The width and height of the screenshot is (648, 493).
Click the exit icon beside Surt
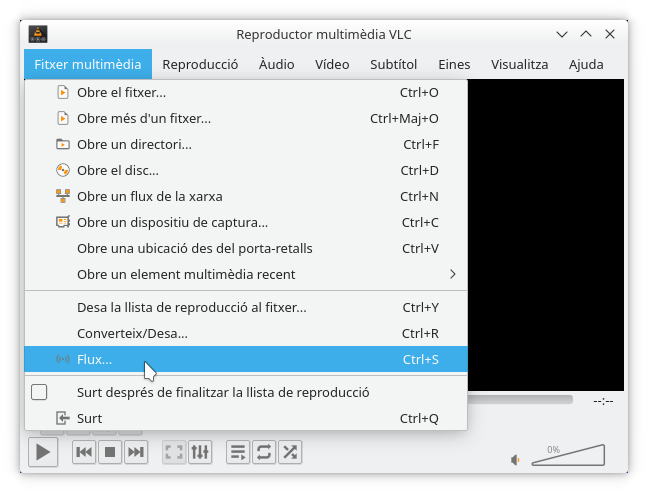point(62,418)
